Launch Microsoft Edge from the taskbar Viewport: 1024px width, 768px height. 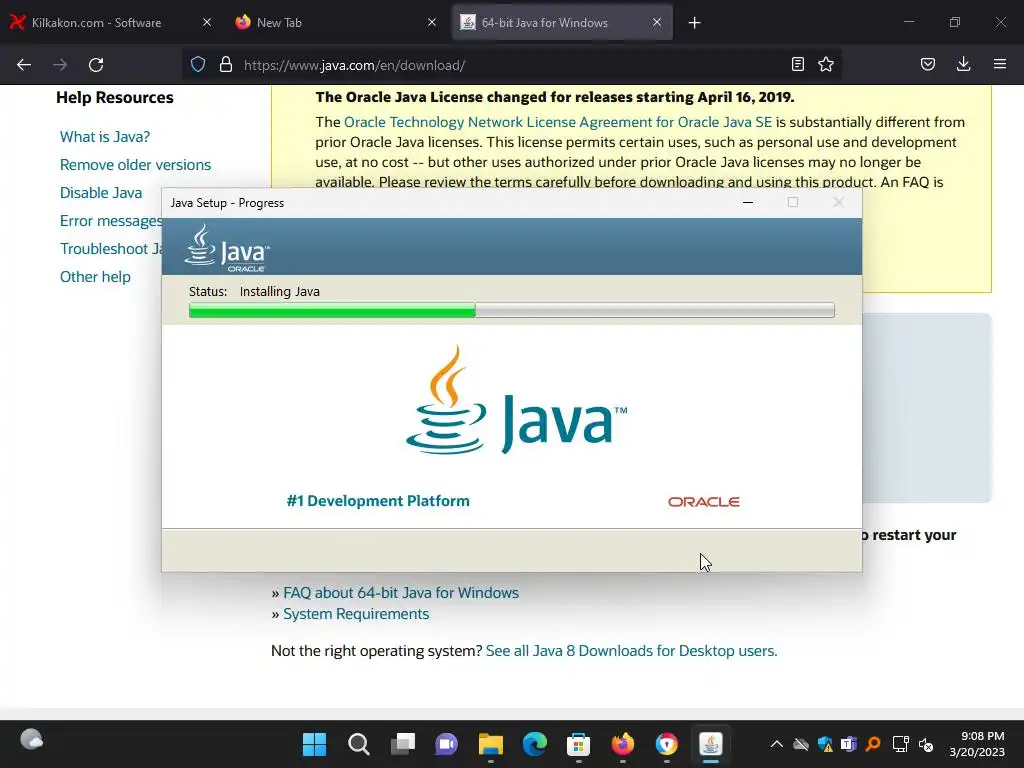coord(535,744)
